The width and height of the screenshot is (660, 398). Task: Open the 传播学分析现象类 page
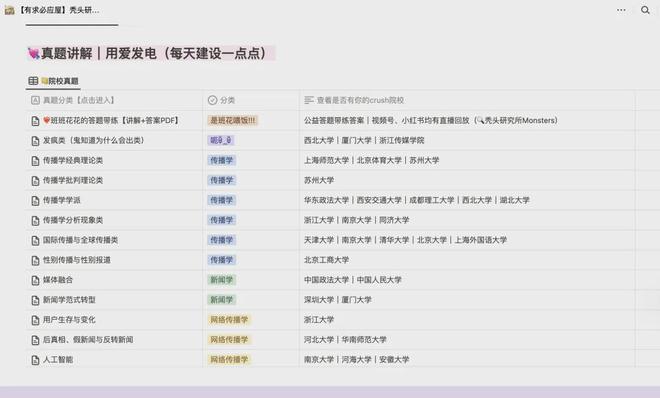[x=73, y=220]
